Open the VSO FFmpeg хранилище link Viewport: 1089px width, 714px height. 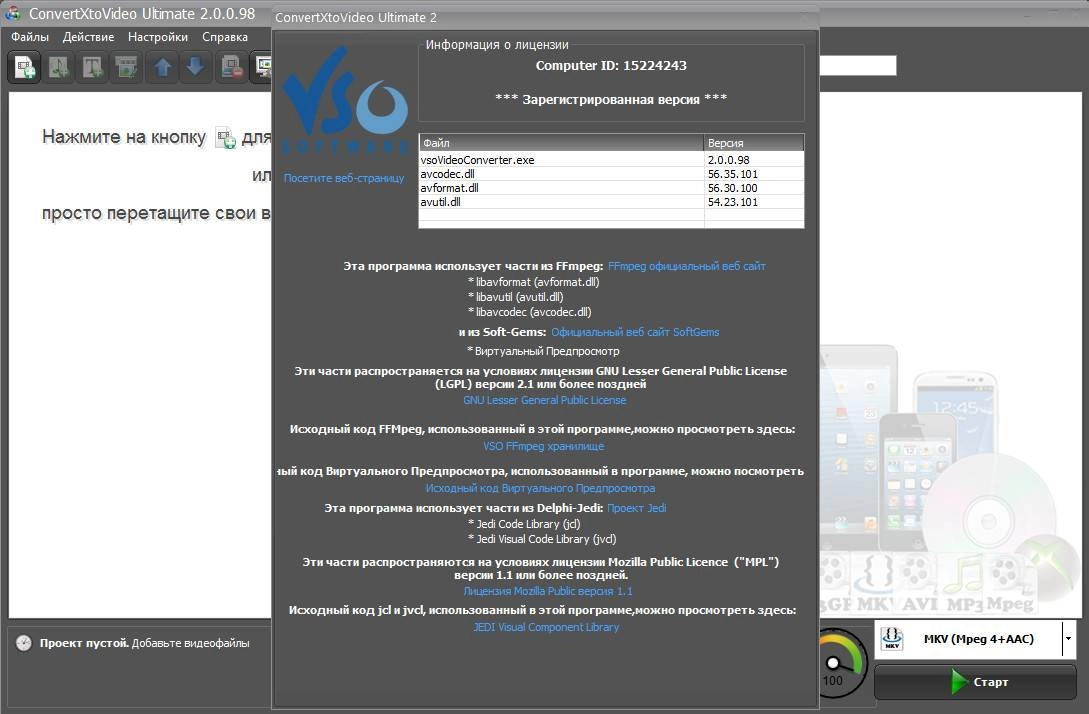click(544, 446)
